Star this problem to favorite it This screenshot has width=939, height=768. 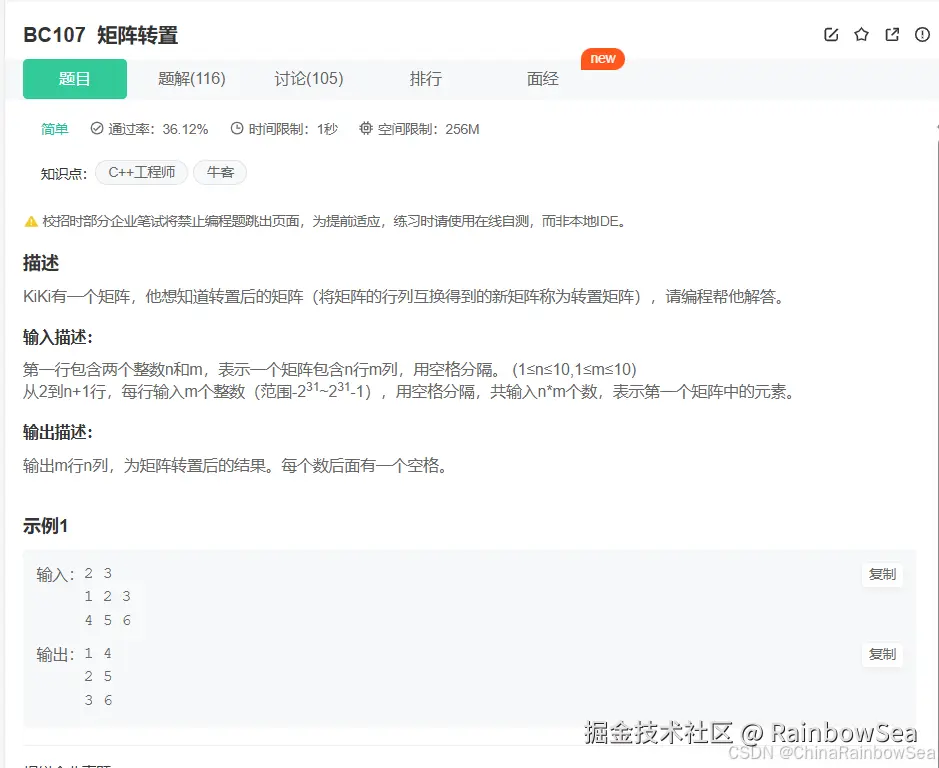(x=860, y=34)
